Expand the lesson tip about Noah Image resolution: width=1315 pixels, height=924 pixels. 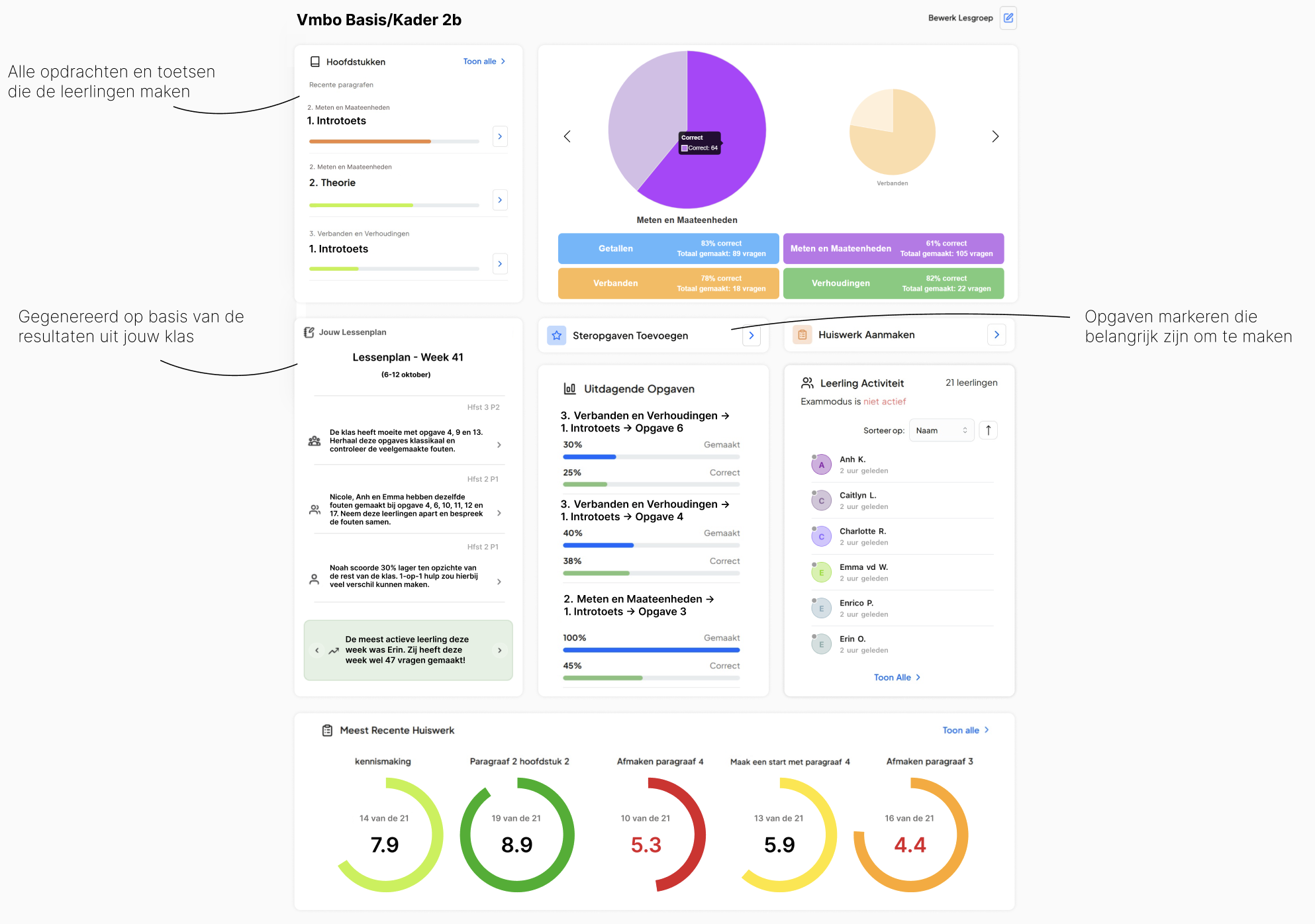[x=499, y=581]
